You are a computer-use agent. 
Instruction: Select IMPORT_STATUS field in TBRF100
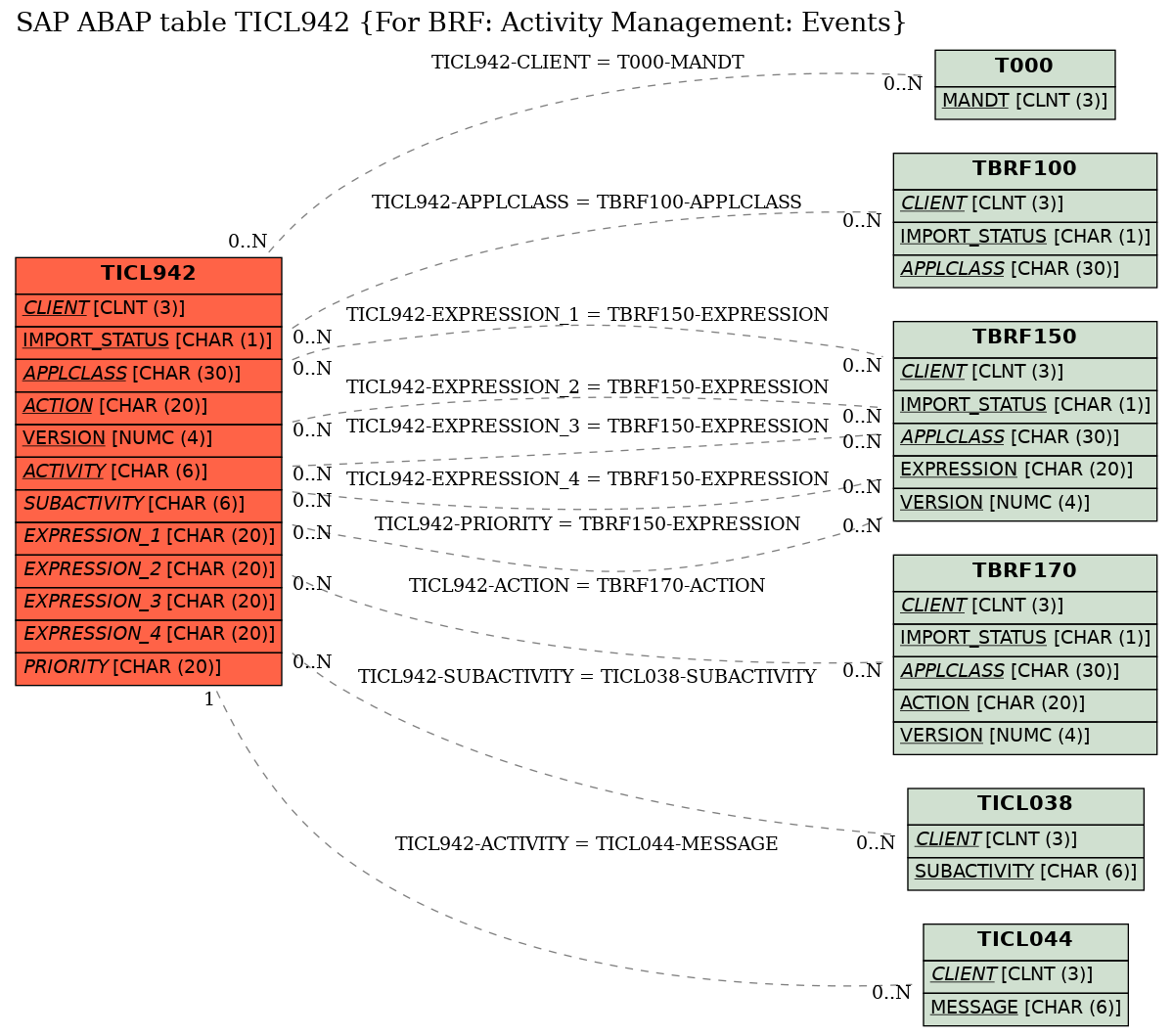coord(1025,237)
